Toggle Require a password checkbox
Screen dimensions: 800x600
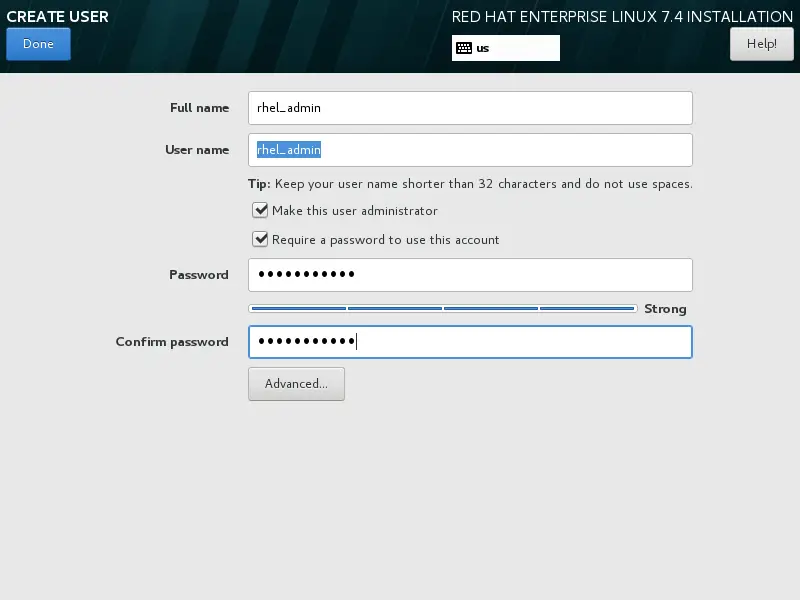click(x=260, y=239)
